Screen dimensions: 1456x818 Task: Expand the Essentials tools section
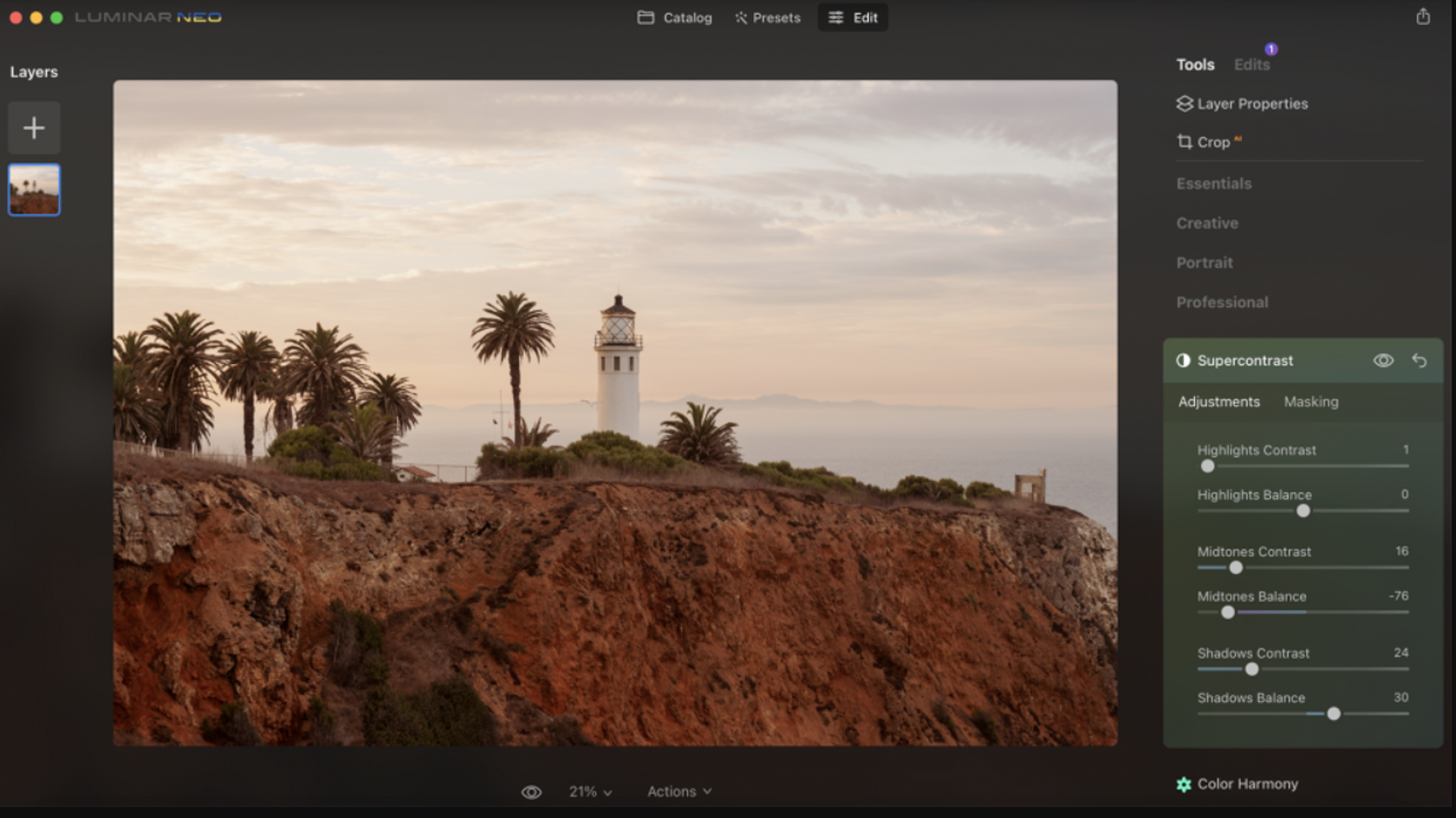coord(1213,183)
